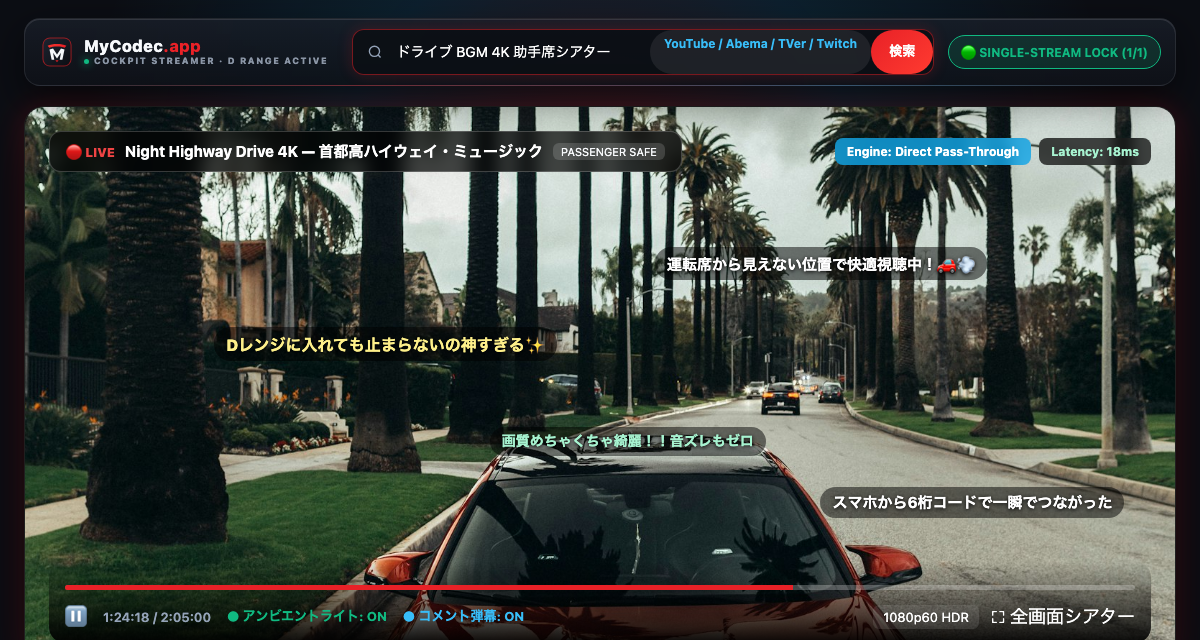Pause playback with the pause button
Screen dimensions: 1200x640
tap(76, 617)
